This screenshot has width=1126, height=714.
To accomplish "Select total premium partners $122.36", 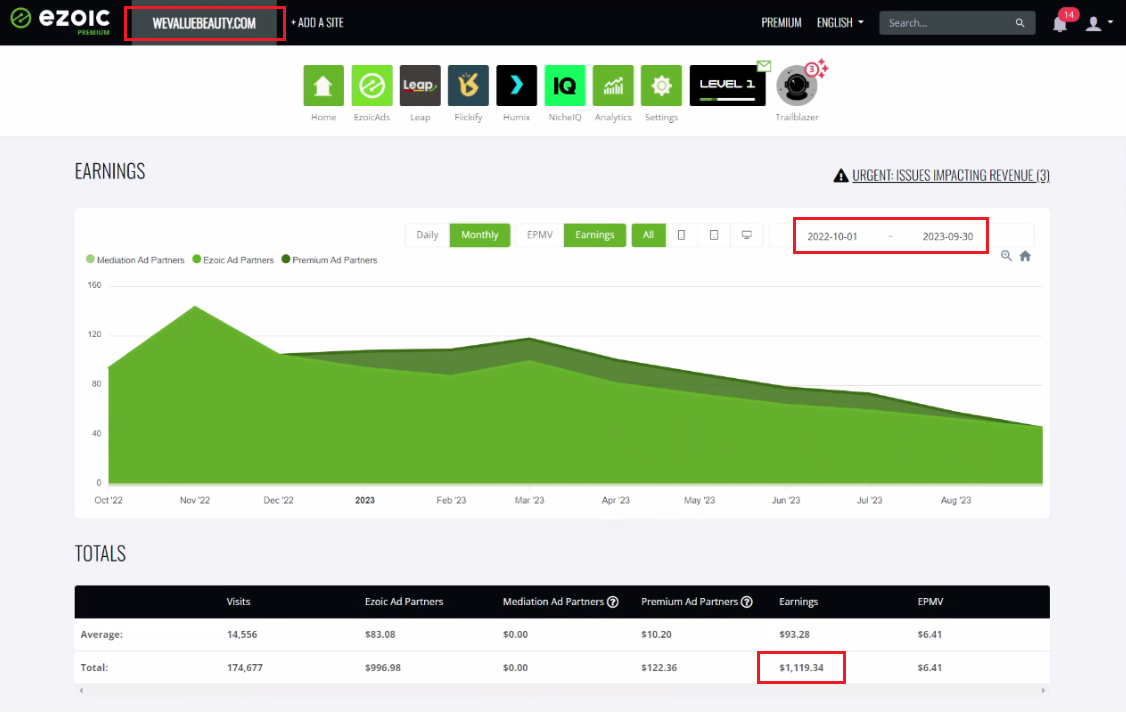I will pyautogui.click(x=659, y=668).
